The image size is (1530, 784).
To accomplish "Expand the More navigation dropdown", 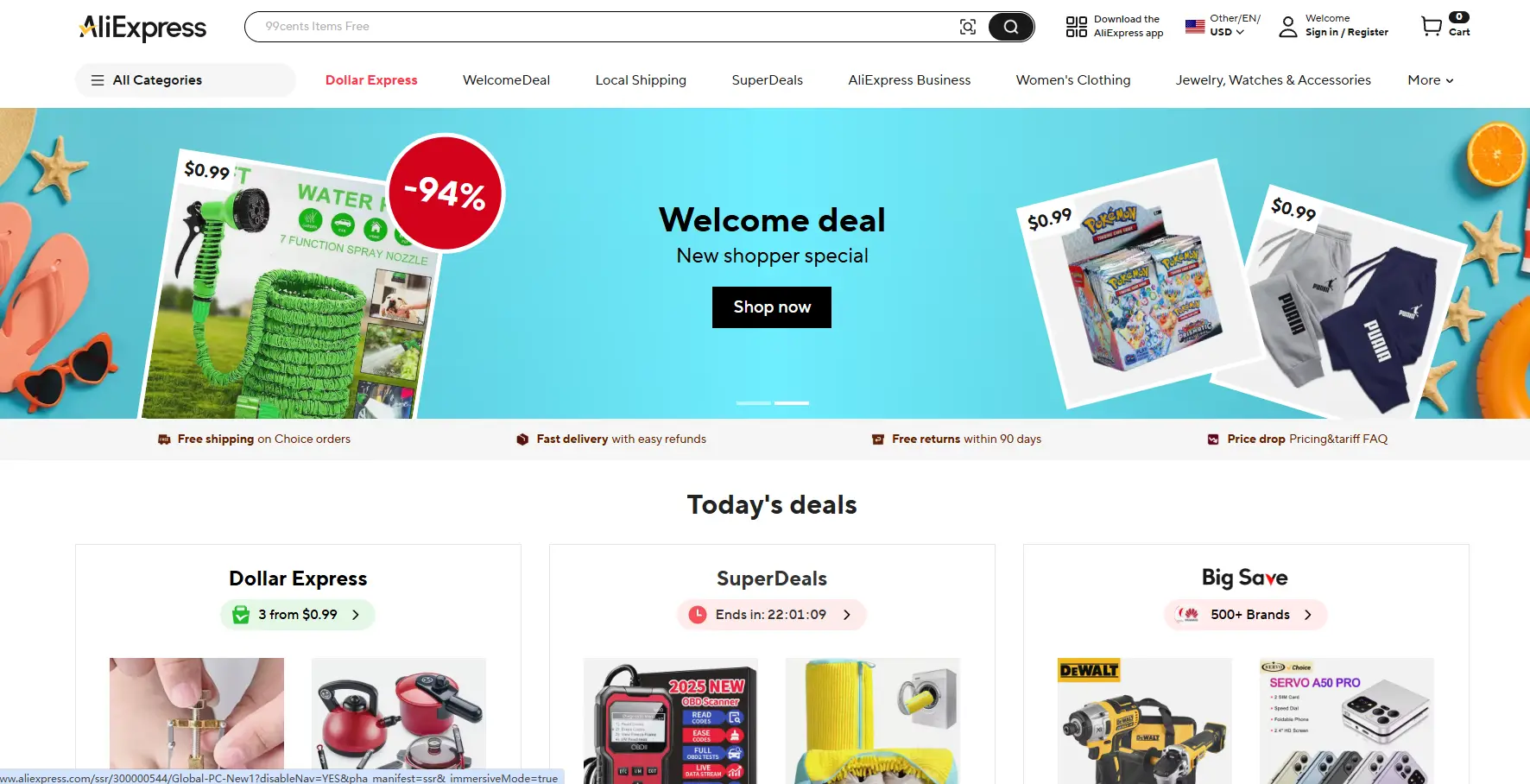I will point(1431,80).
